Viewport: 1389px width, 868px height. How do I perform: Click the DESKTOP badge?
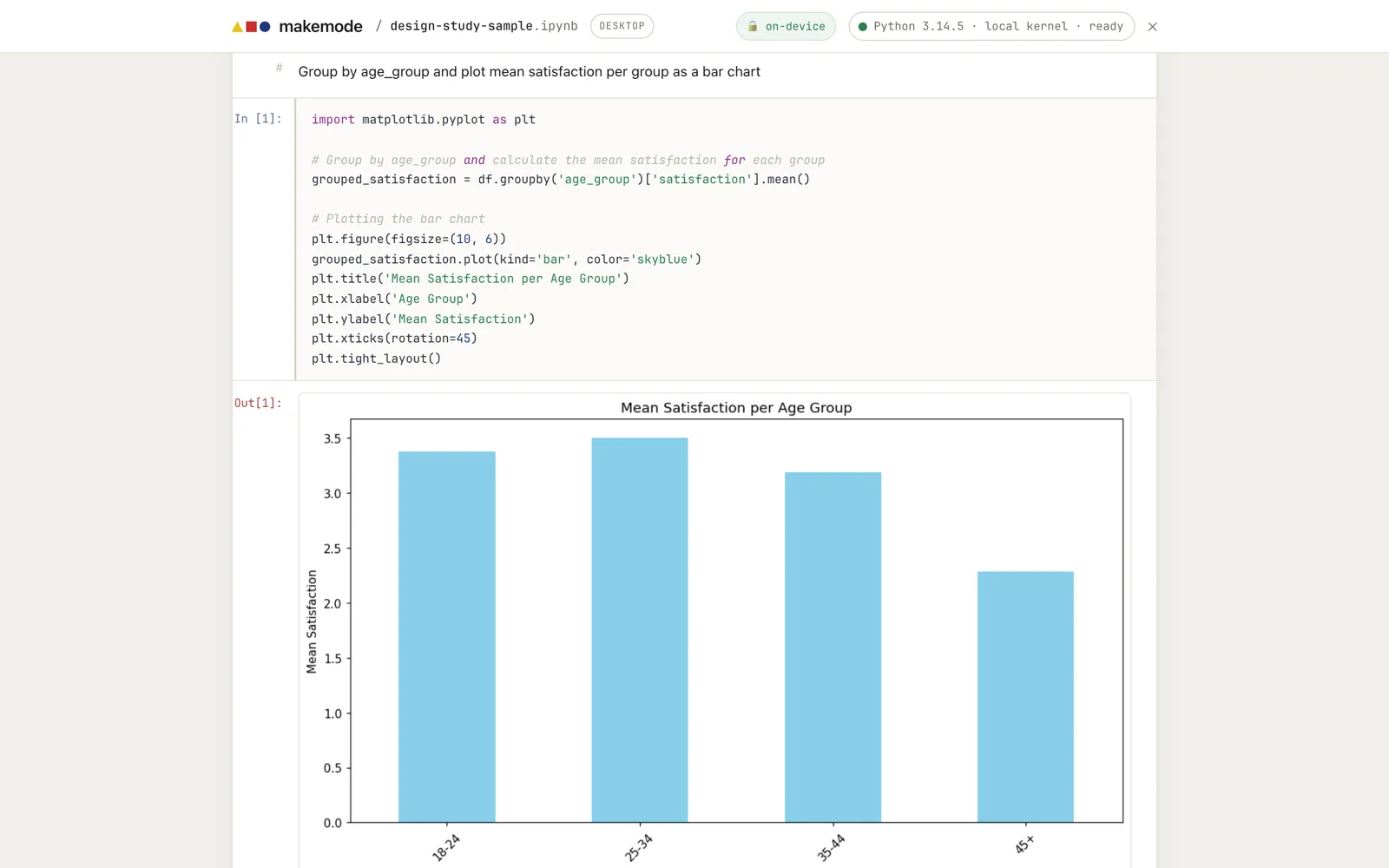tap(622, 26)
